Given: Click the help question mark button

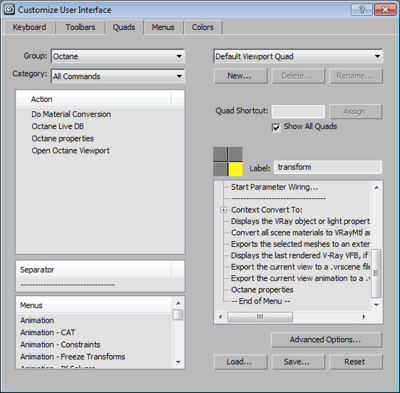Looking at the screenshot, I should tap(362, 9).
